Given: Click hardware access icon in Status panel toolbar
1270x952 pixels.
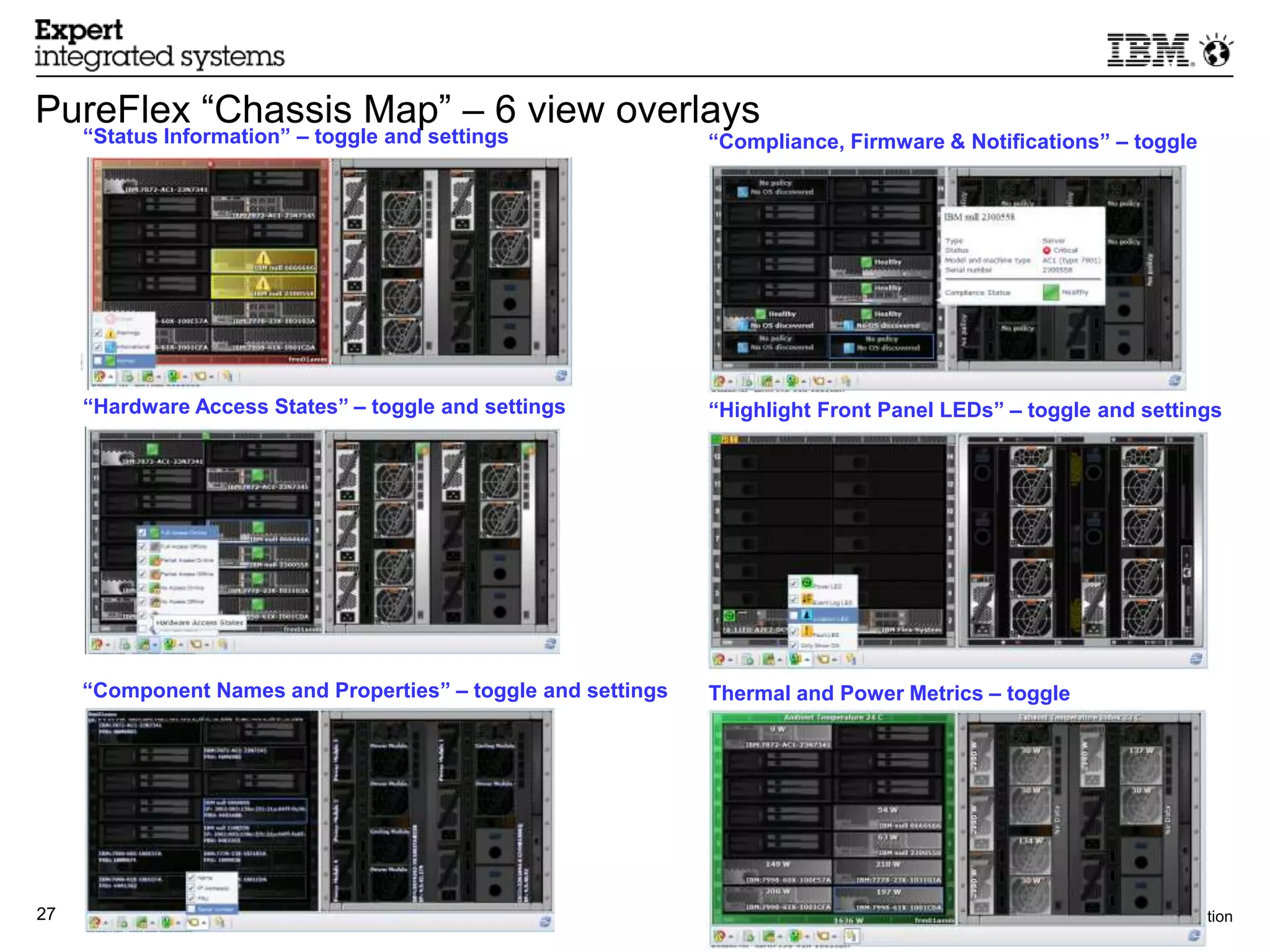Looking at the screenshot, I should pyautogui.click(x=148, y=376).
